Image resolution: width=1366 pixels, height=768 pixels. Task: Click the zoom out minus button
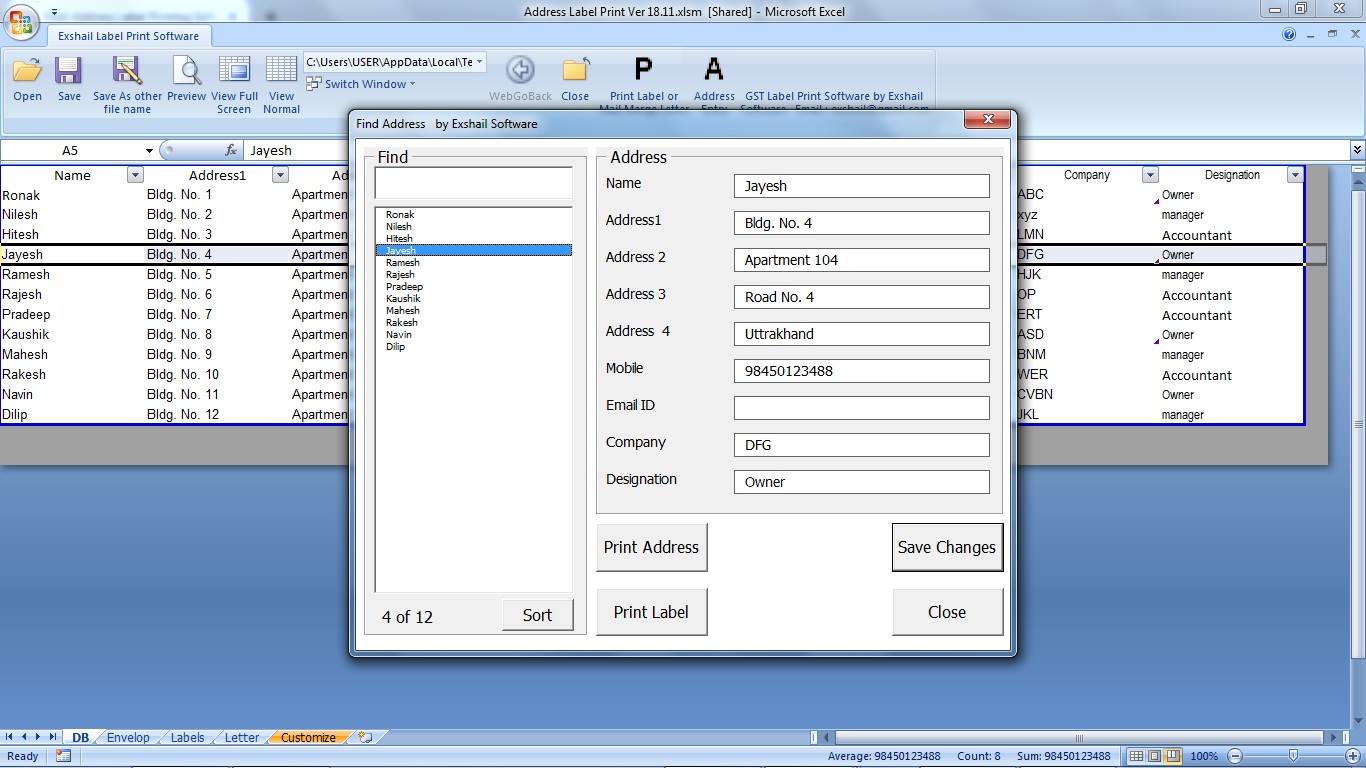click(x=1235, y=756)
